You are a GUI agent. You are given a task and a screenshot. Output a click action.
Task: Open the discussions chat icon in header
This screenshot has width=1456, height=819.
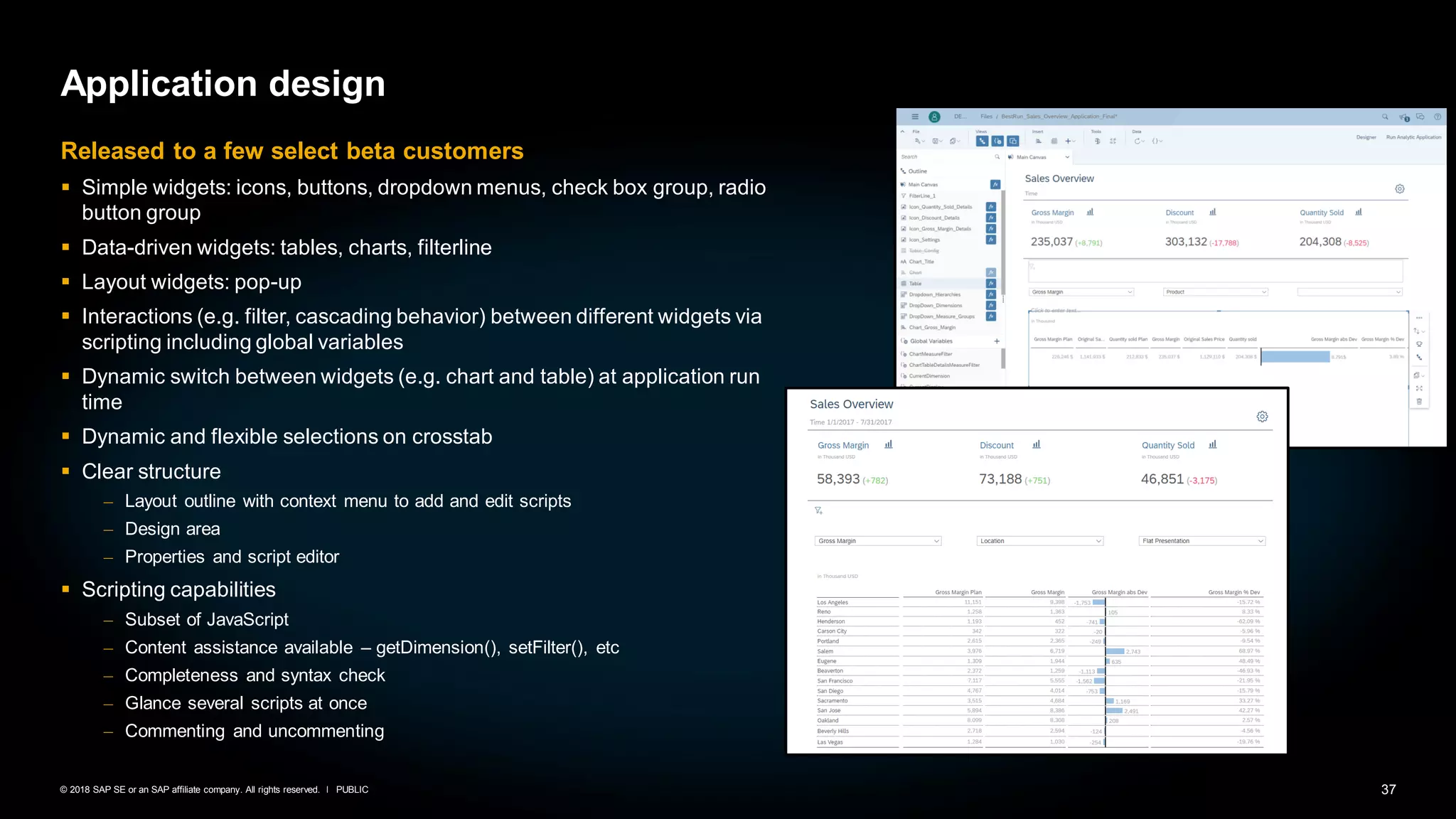tap(1420, 117)
